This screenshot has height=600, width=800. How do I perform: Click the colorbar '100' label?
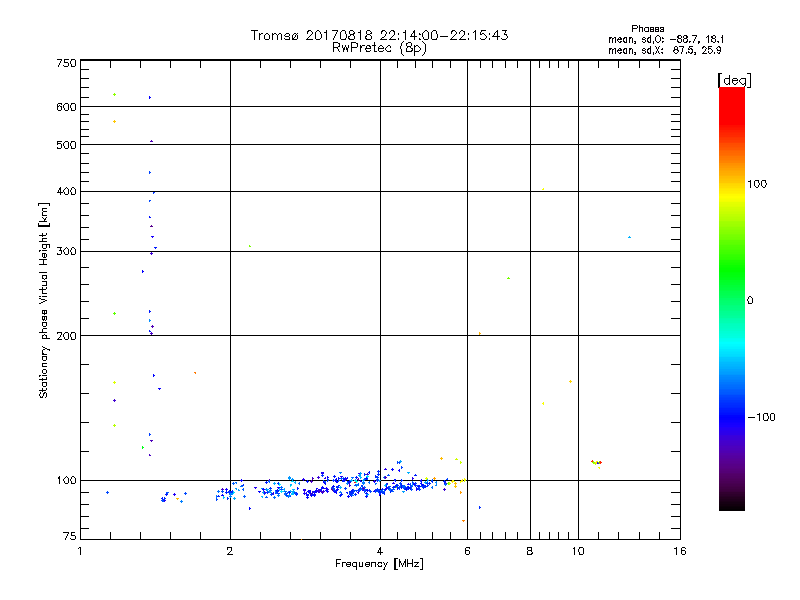pos(757,184)
